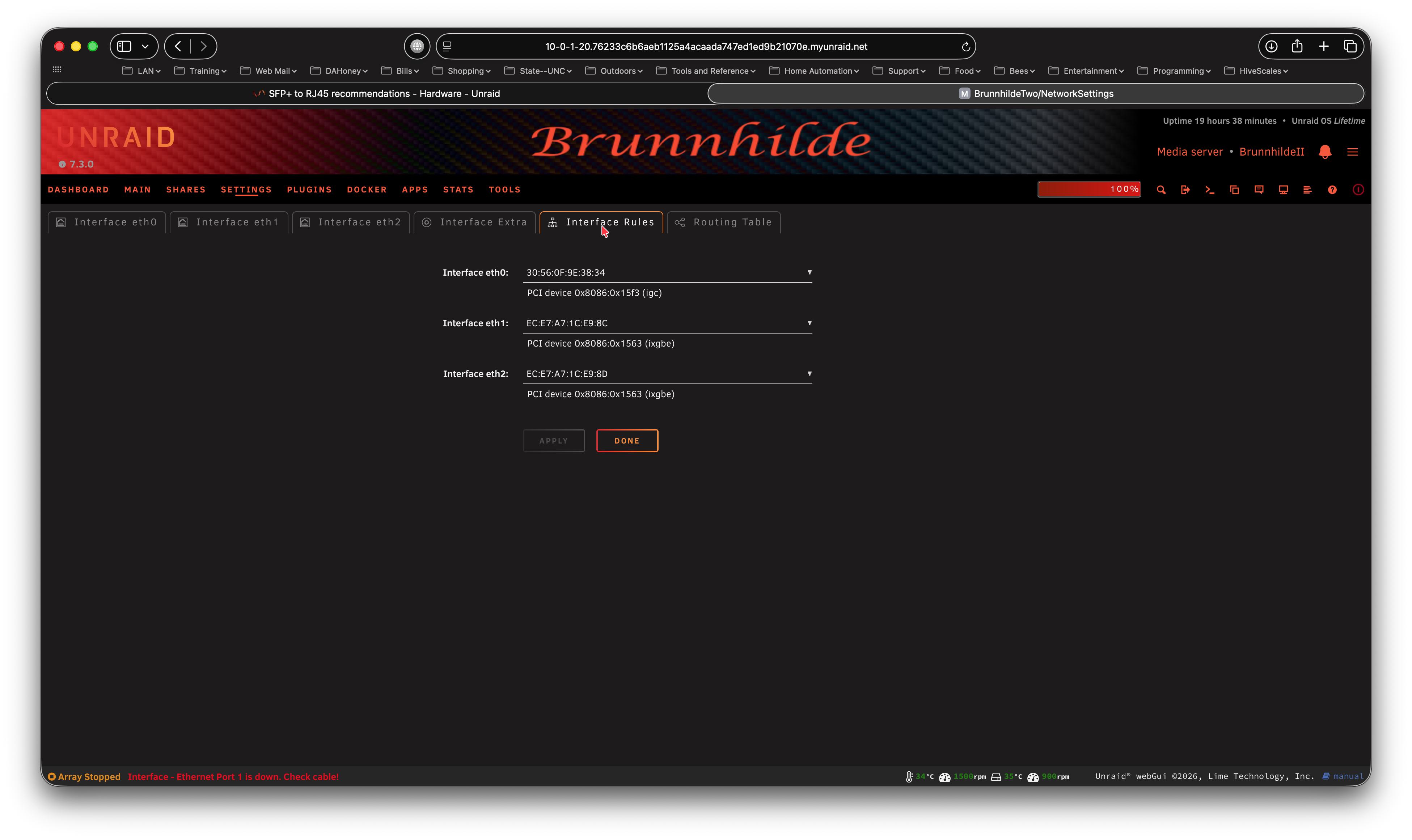The image size is (1412, 840).
Task: Click the Safari reload page icon
Action: (x=965, y=46)
